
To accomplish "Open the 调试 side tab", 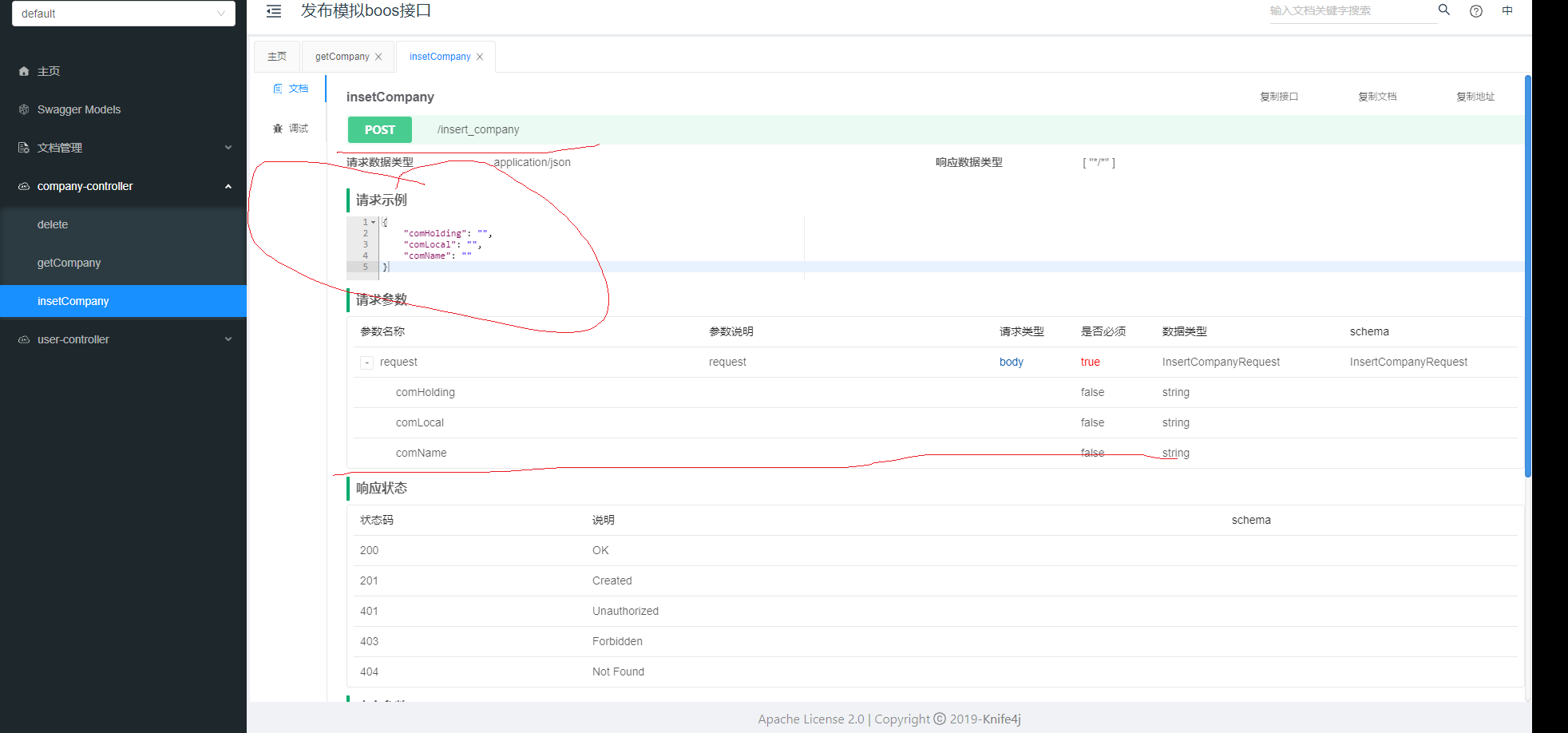I will point(291,129).
